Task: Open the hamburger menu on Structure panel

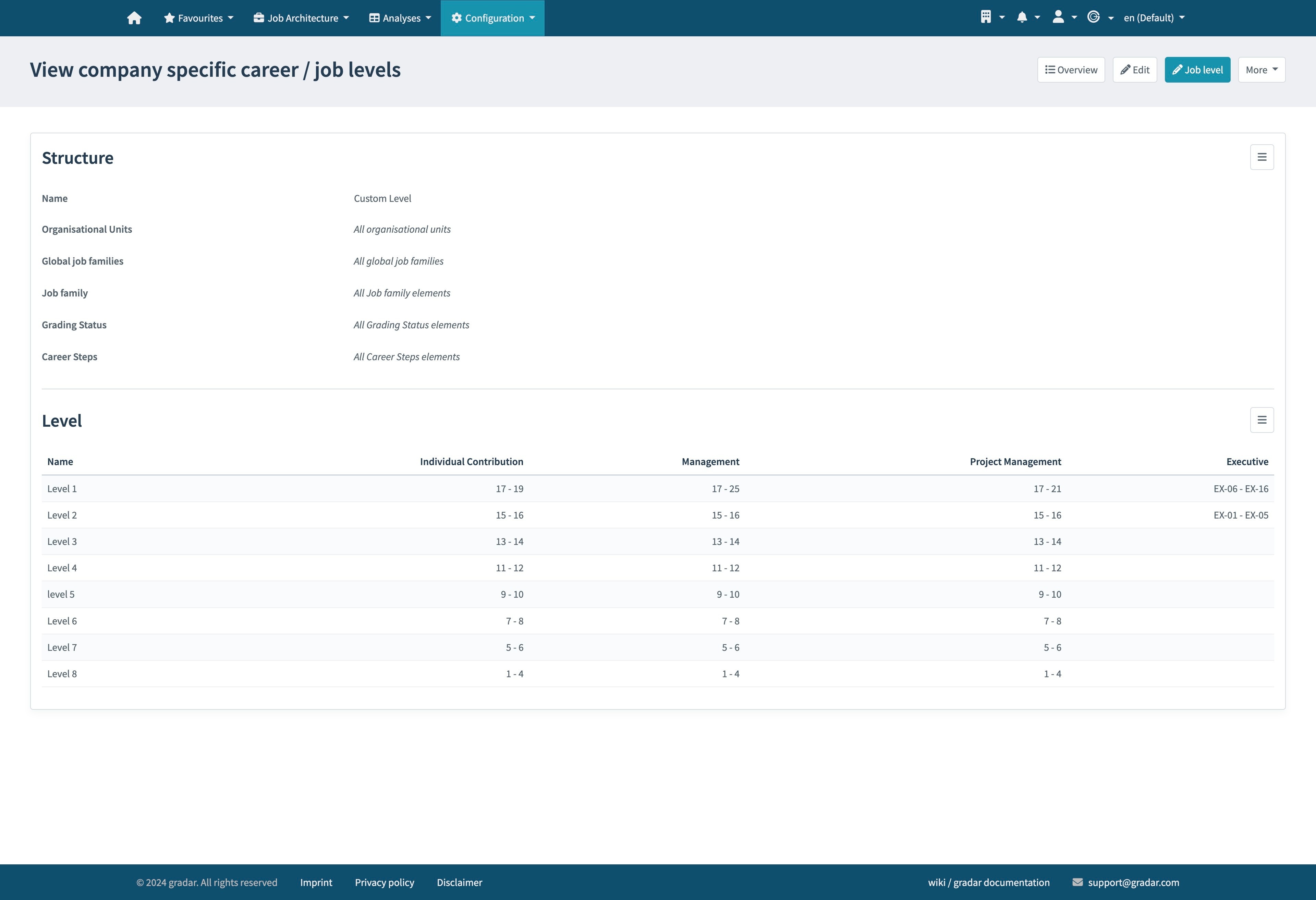Action: 1262,156
